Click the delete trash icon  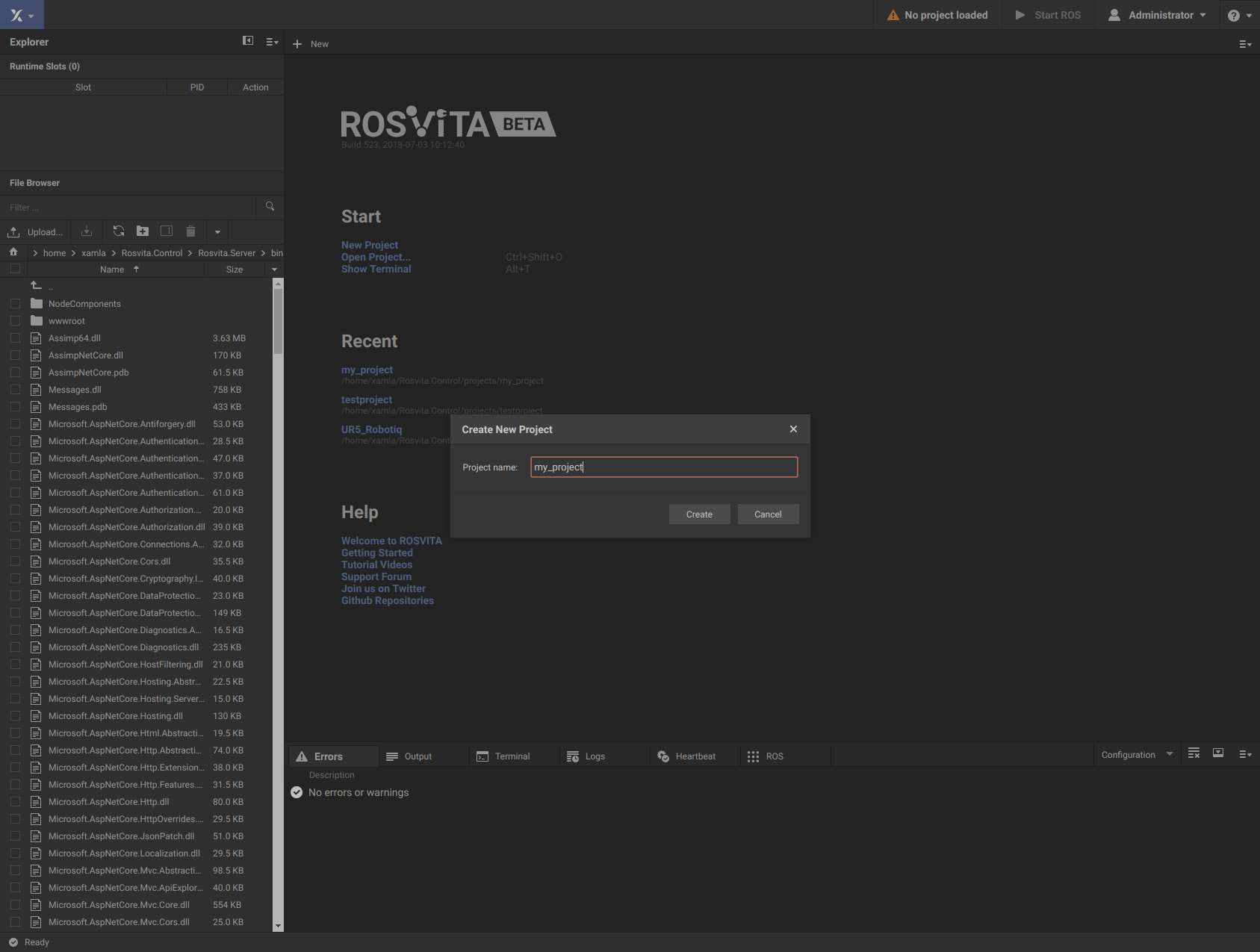coord(190,231)
